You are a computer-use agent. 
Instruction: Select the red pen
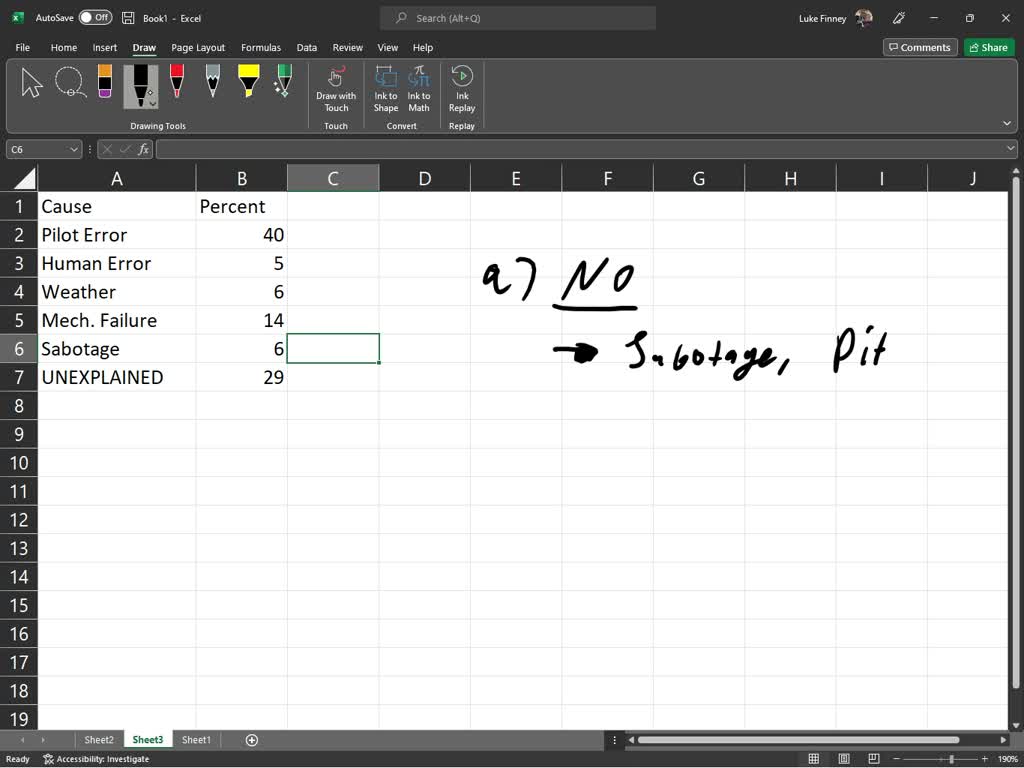(177, 82)
